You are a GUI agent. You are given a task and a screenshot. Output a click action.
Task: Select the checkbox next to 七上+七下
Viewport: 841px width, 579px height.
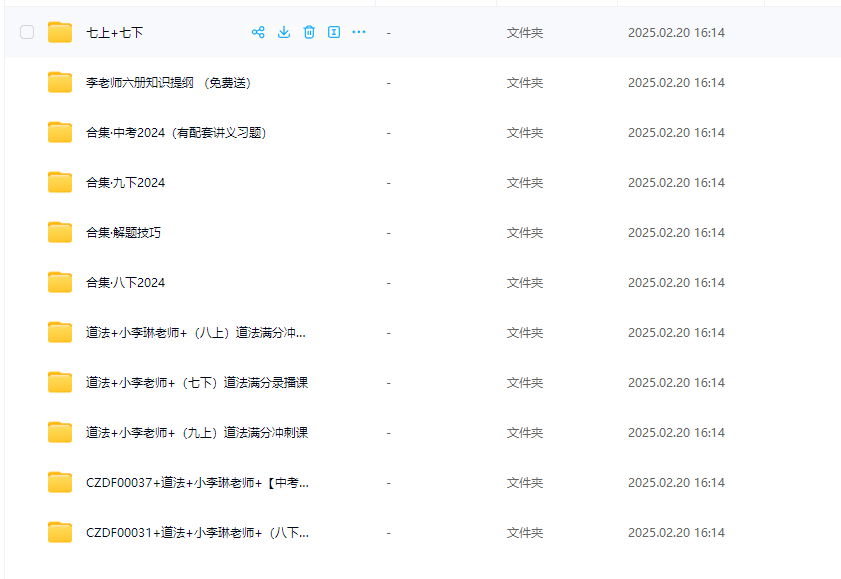click(26, 32)
